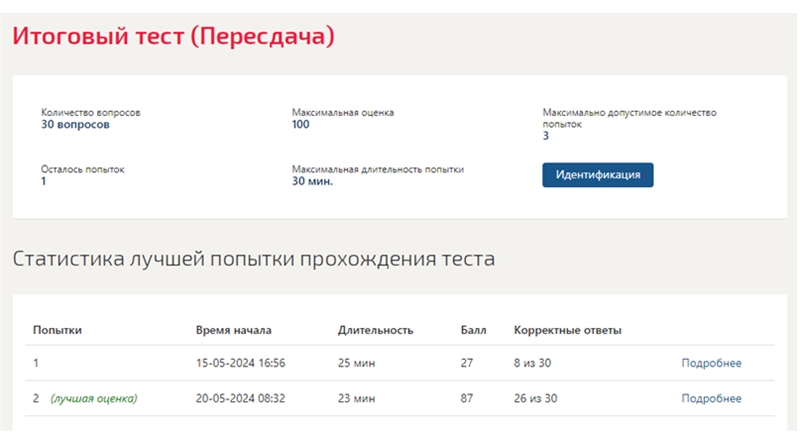Click the Итоговый тест (Пересдача) heading
The image size is (800, 437).
coord(173,36)
